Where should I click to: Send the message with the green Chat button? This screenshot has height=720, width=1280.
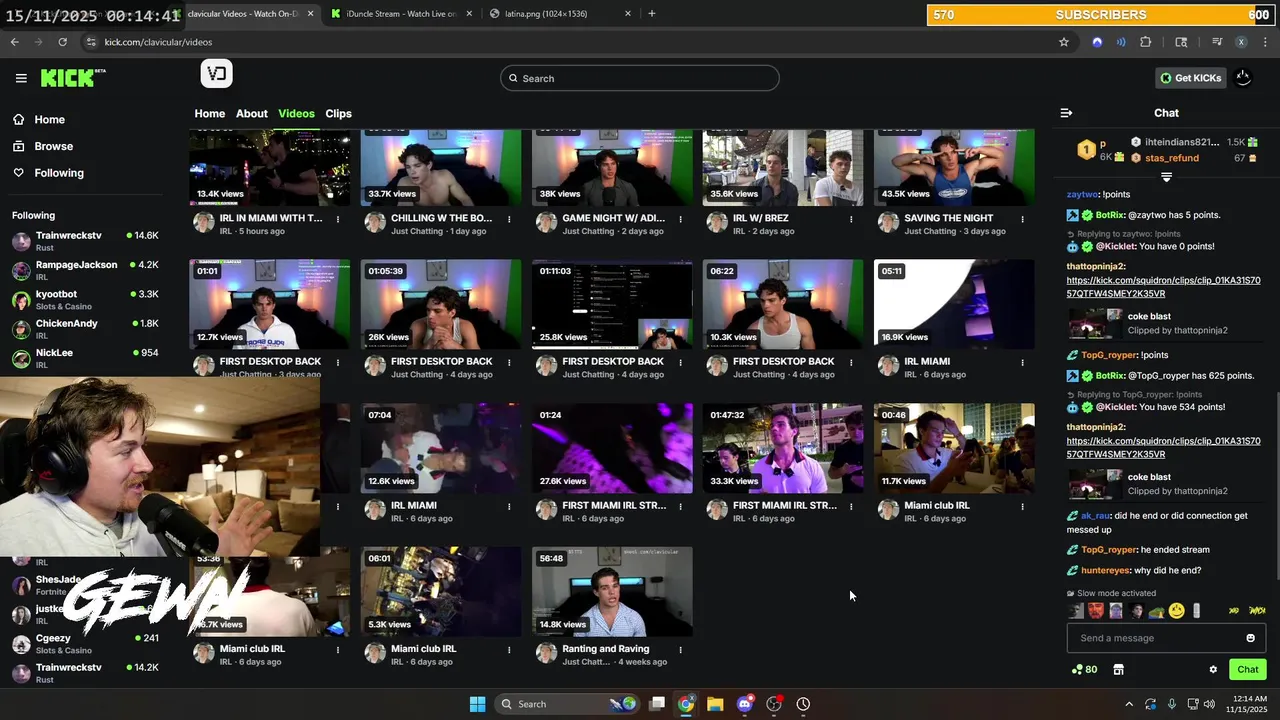click(x=1248, y=669)
